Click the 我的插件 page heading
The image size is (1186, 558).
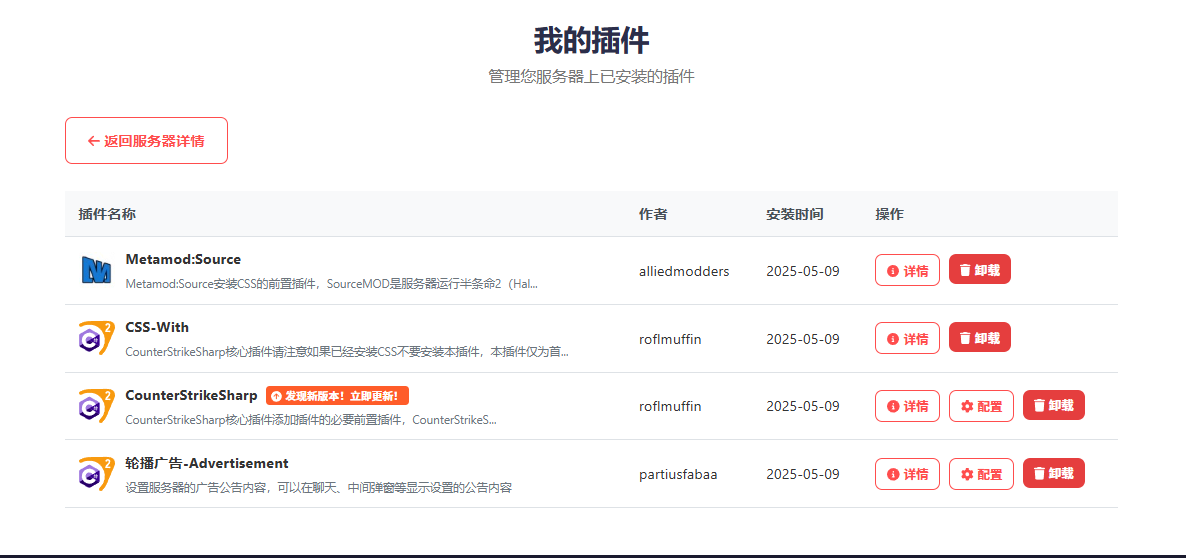point(591,40)
